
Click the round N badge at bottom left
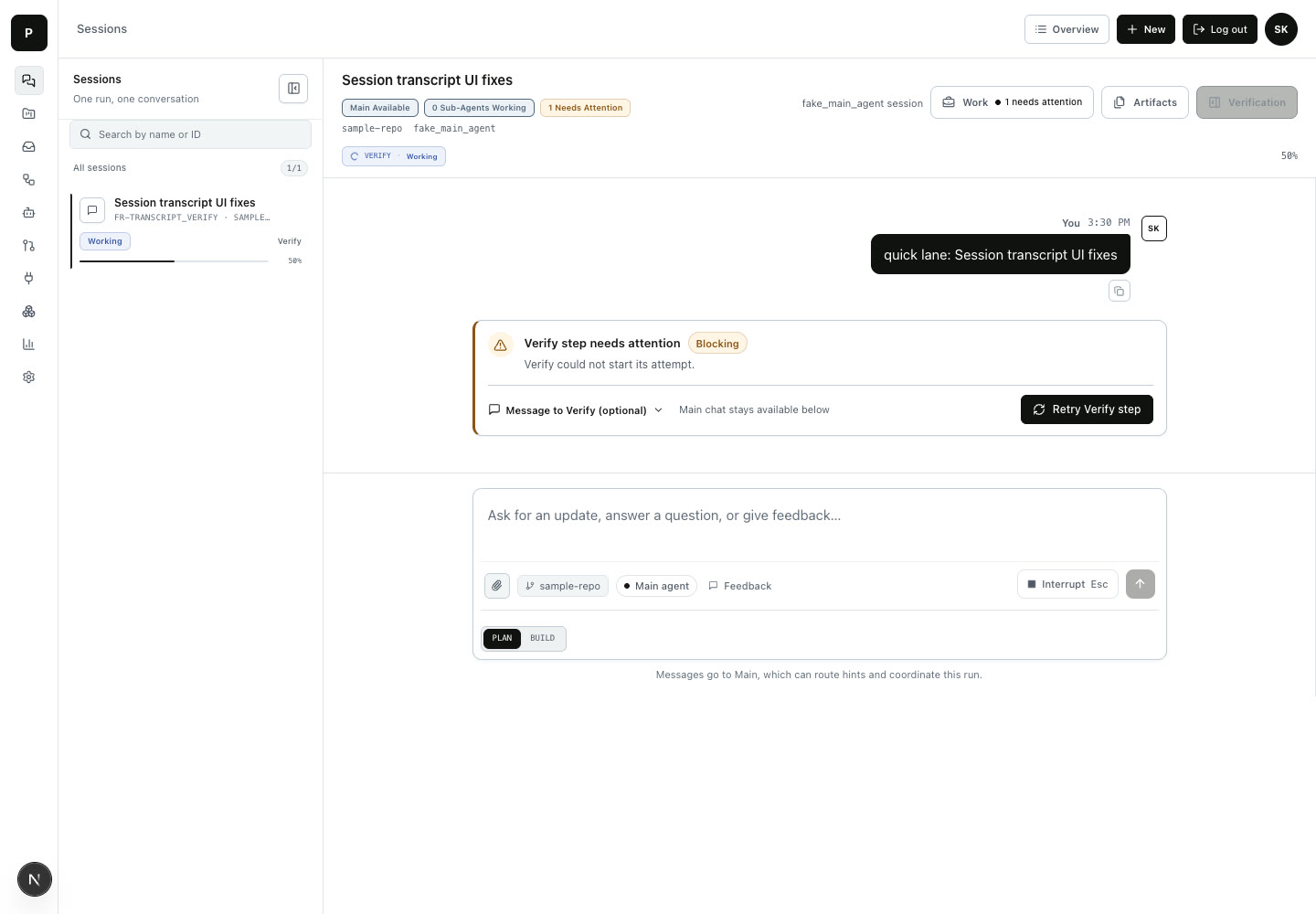(35, 879)
